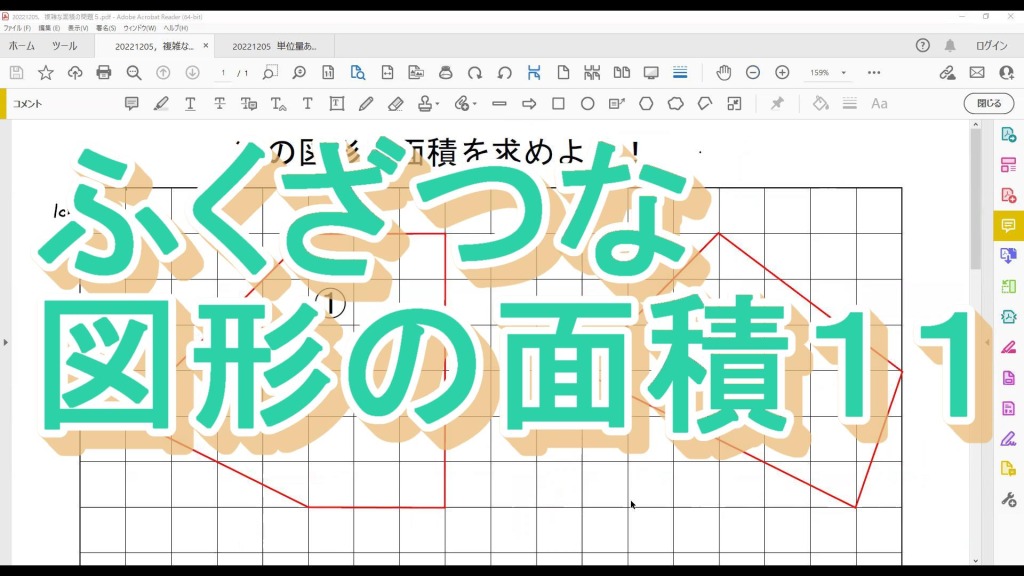Screen dimensions: 1024x576
Task: Expand the attach file tool dropdown
Action: click(474, 104)
